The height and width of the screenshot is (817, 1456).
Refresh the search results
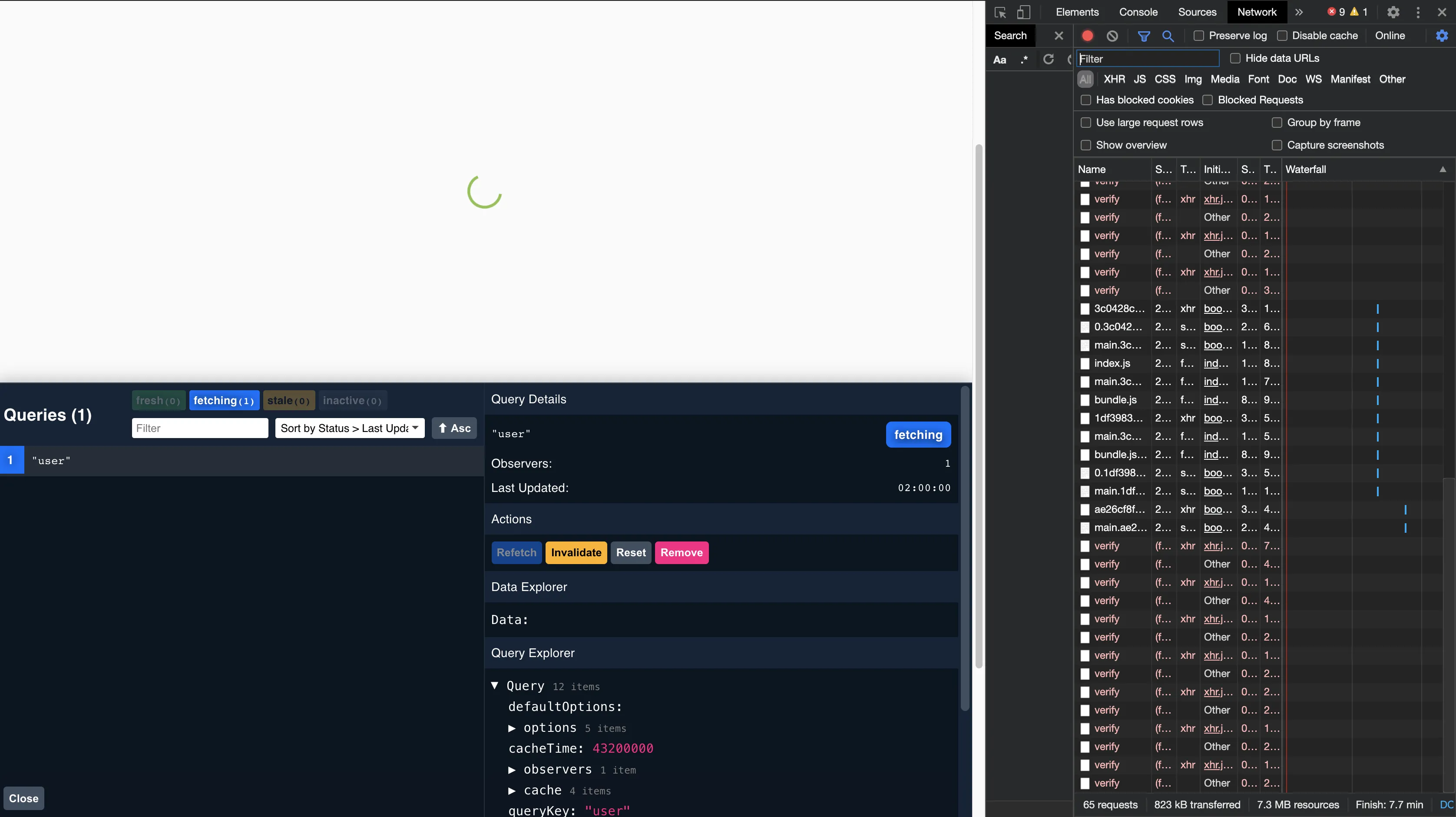pyautogui.click(x=1049, y=60)
